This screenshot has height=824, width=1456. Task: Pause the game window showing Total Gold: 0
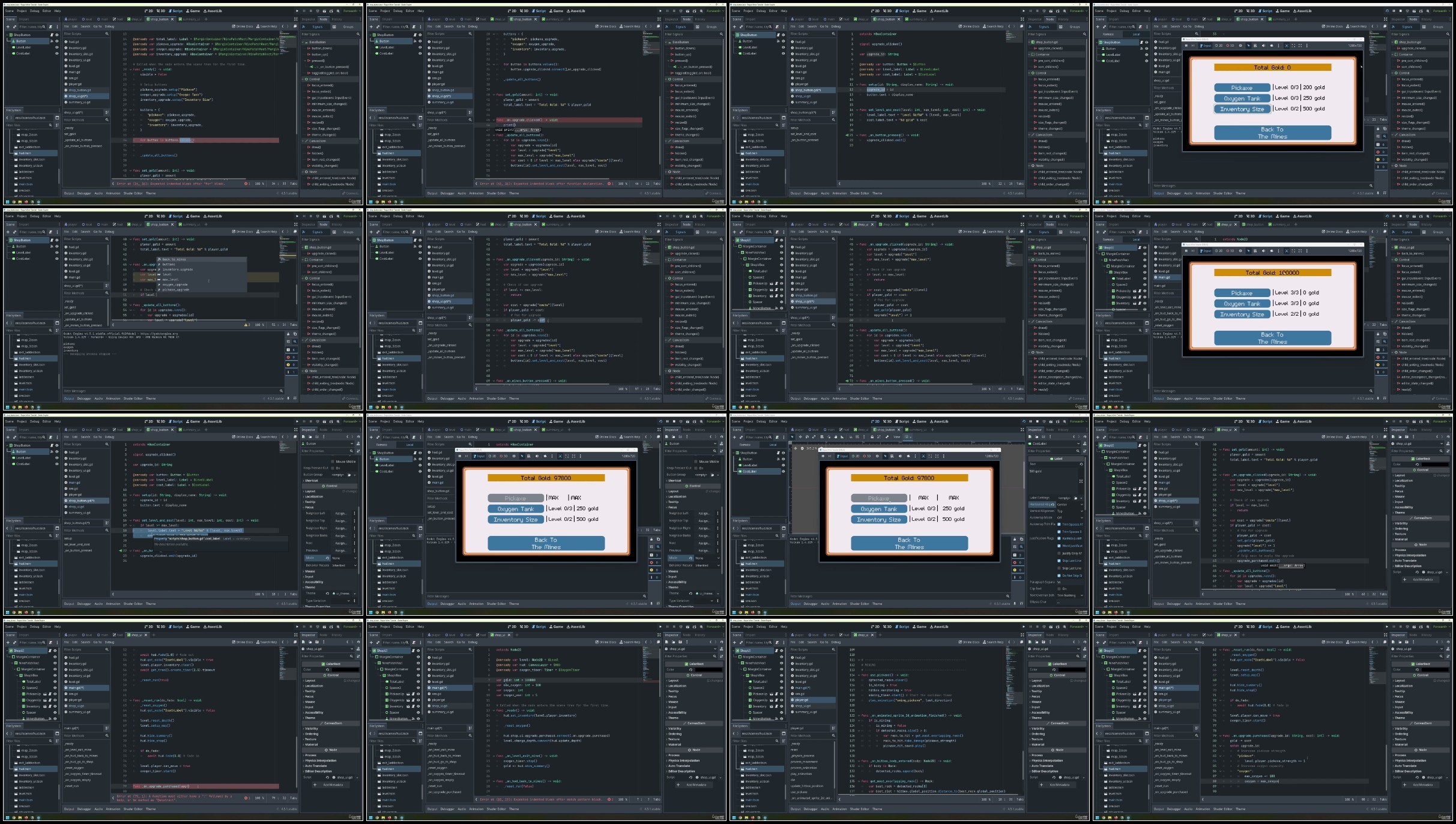tap(1186, 46)
